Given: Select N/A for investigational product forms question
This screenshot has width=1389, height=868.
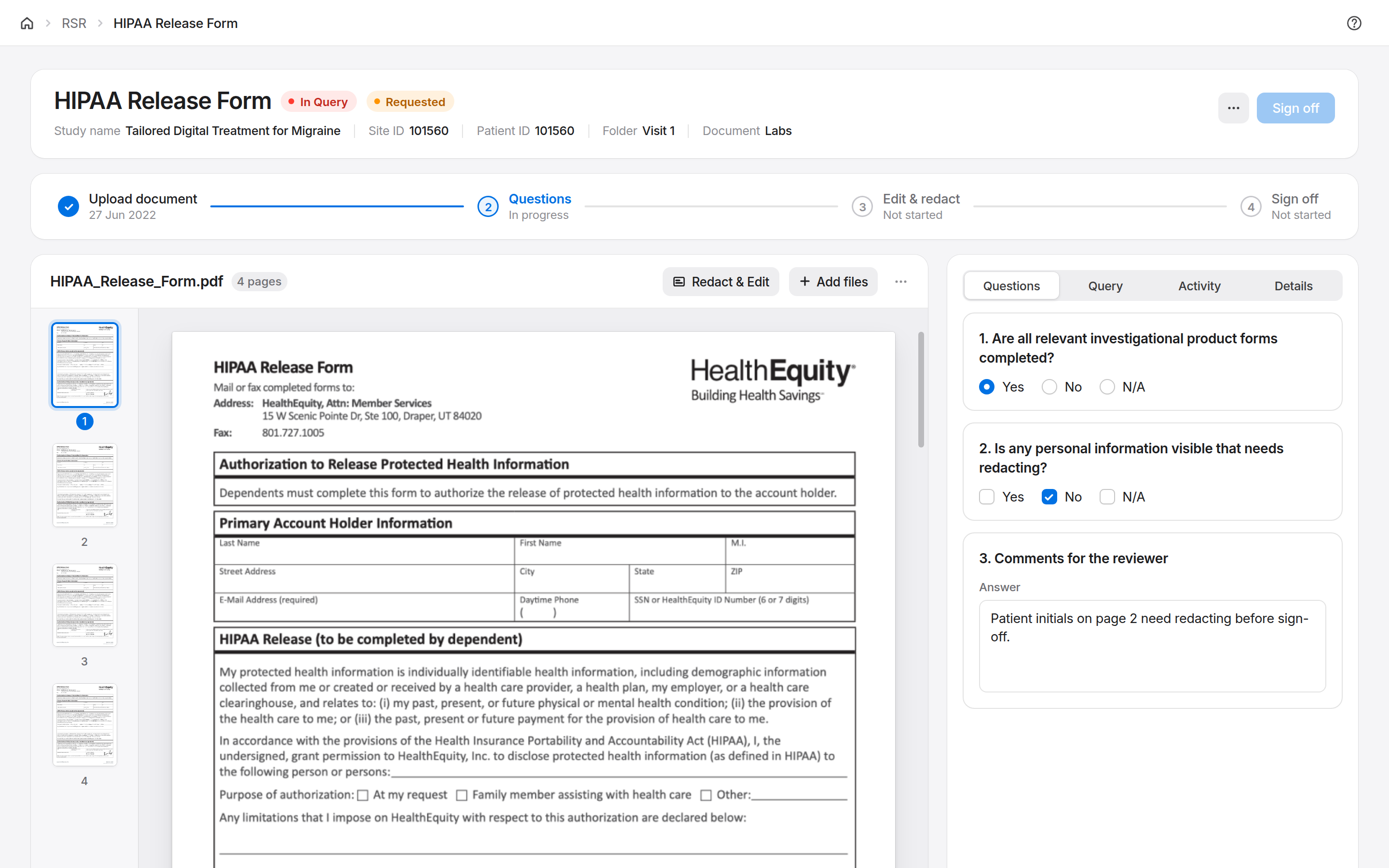Looking at the screenshot, I should 1107,387.
